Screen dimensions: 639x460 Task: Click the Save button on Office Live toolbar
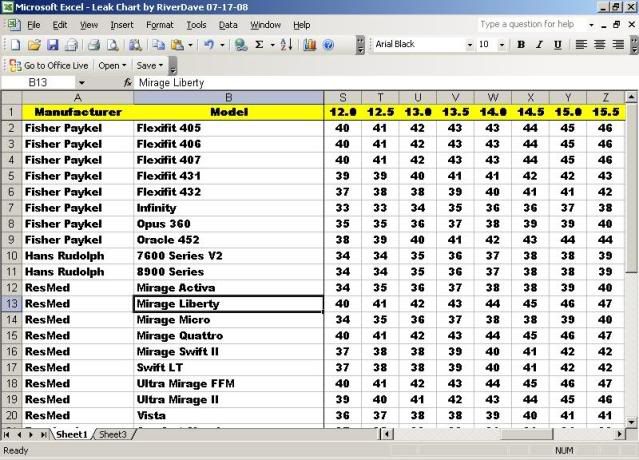point(148,65)
